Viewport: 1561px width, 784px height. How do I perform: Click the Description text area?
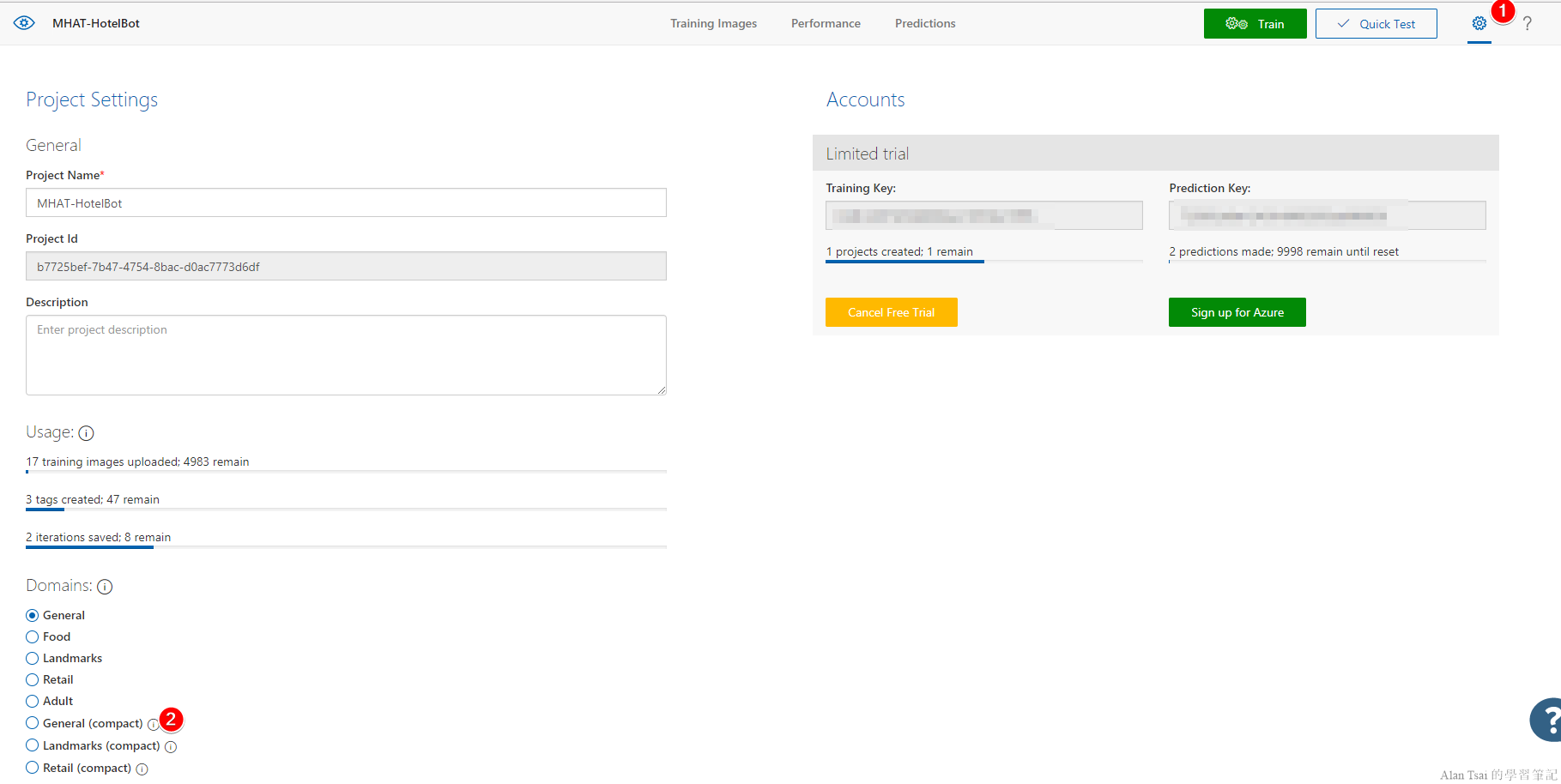(x=346, y=355)
